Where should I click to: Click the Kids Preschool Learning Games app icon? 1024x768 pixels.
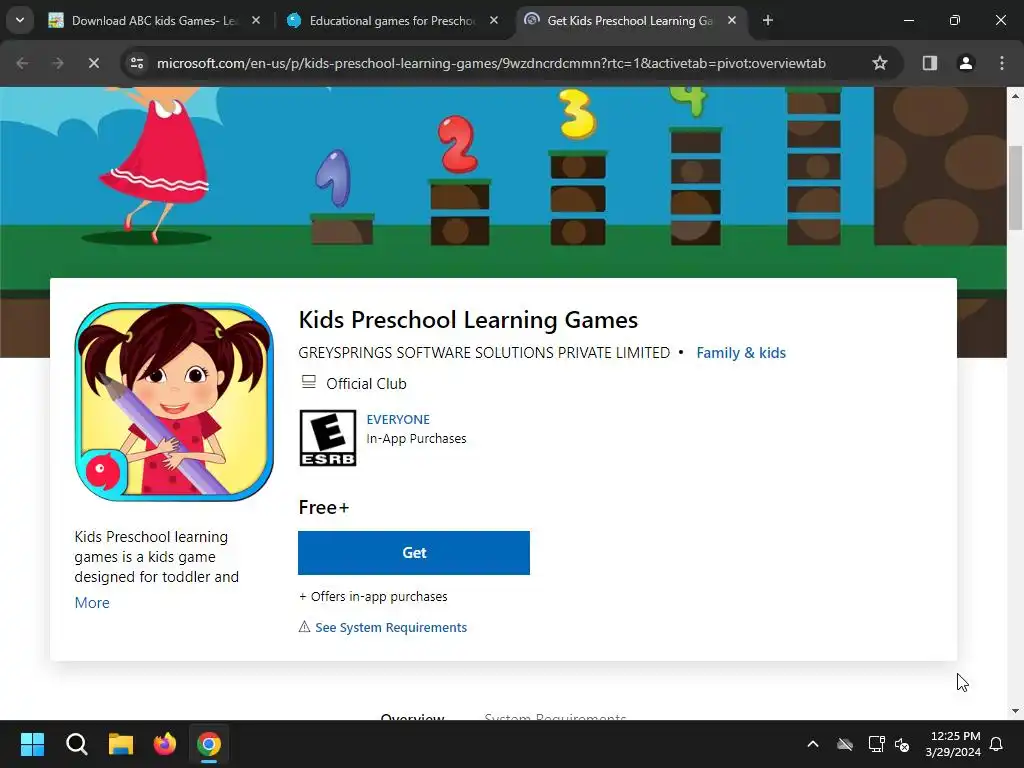pyautogui.click(x=174, y=402)
